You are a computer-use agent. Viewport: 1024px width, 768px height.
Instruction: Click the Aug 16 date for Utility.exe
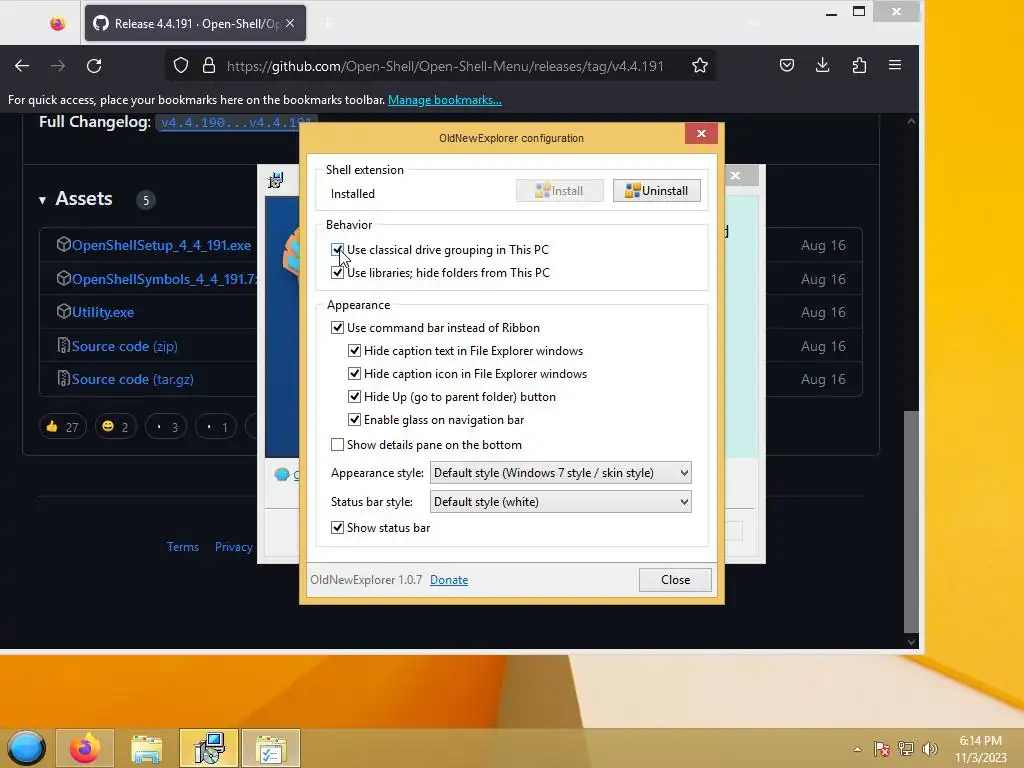click(x=823, y=312)
